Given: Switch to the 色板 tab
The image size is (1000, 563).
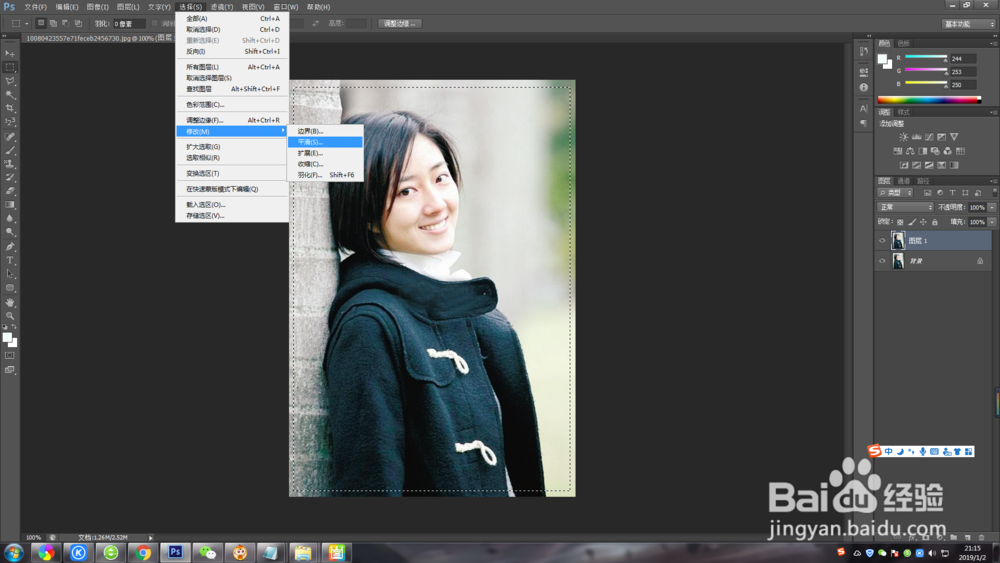Looking at the screenshot, I should [x=904, y=43].
